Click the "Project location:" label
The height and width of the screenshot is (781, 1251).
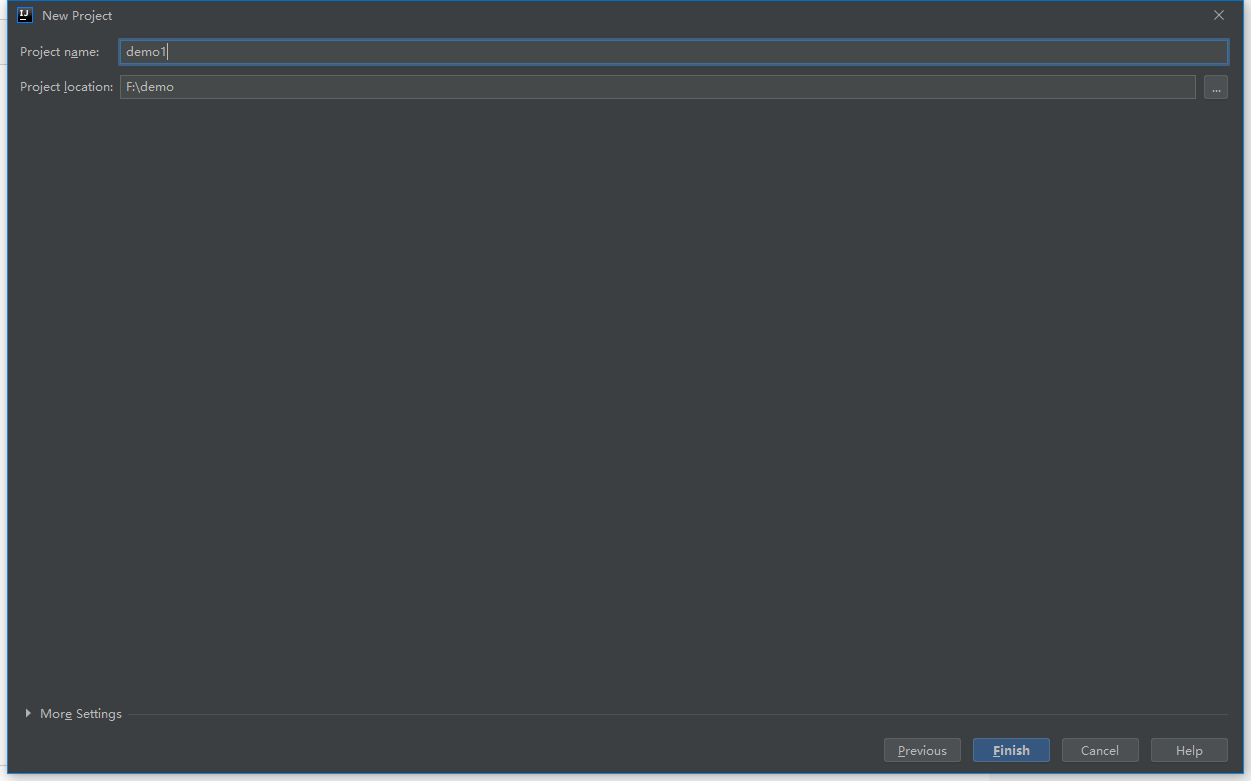click(x=67, y=87)
